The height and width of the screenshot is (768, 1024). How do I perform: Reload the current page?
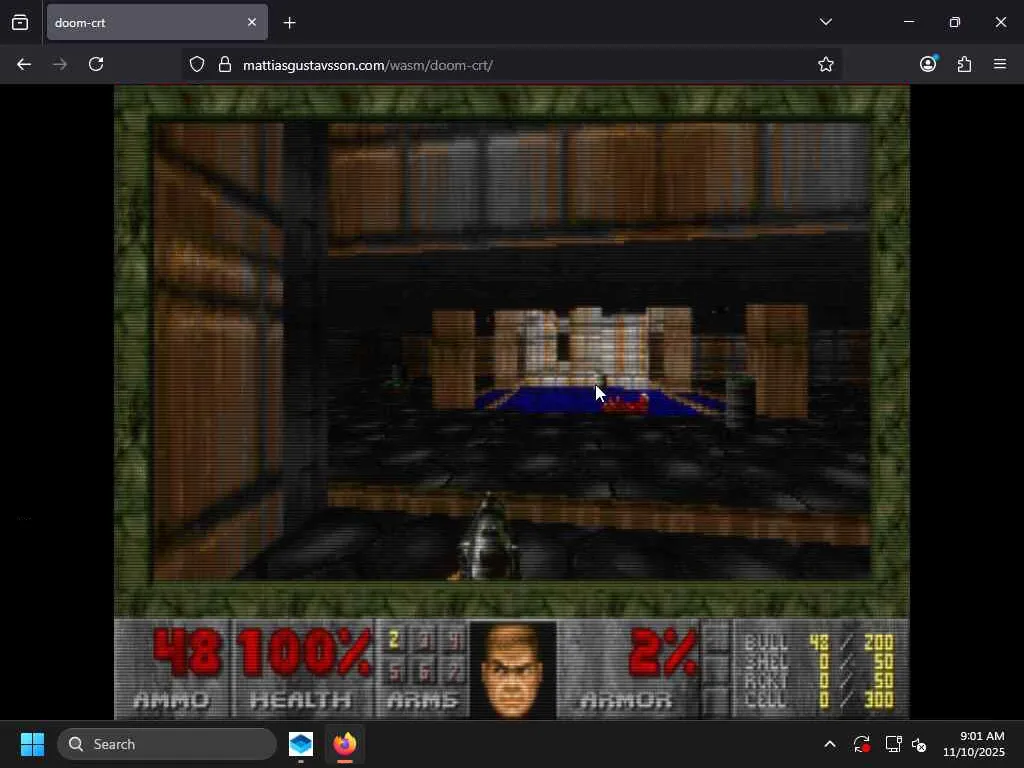(96, 65)
